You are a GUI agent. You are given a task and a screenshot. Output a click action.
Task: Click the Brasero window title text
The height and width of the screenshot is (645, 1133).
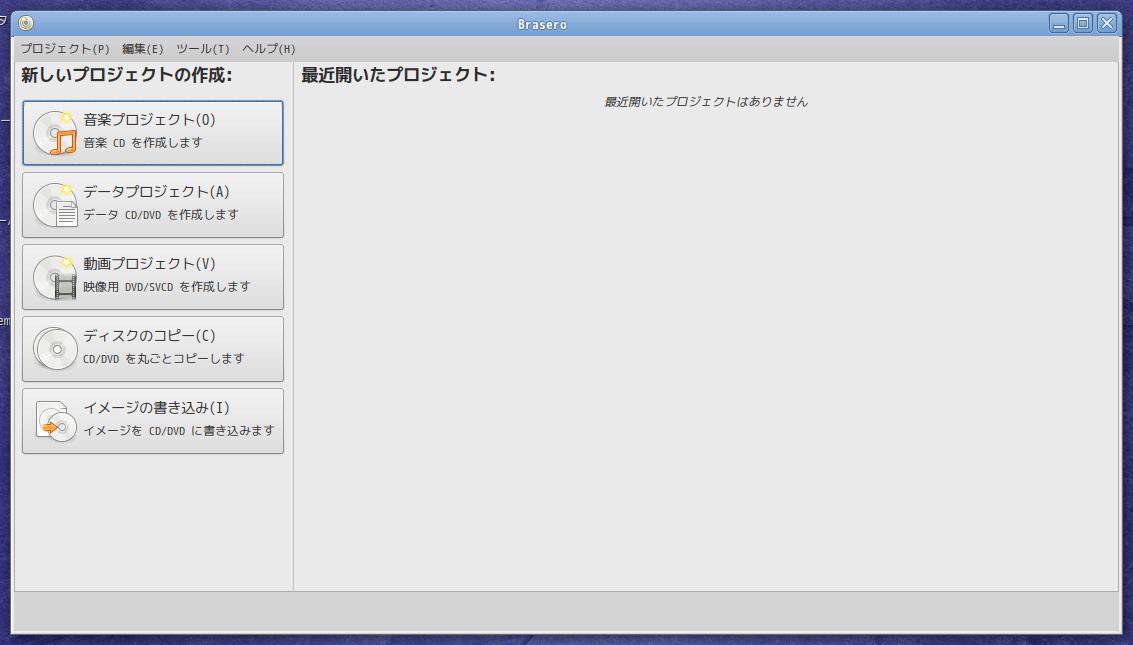(x=542, y=25)
